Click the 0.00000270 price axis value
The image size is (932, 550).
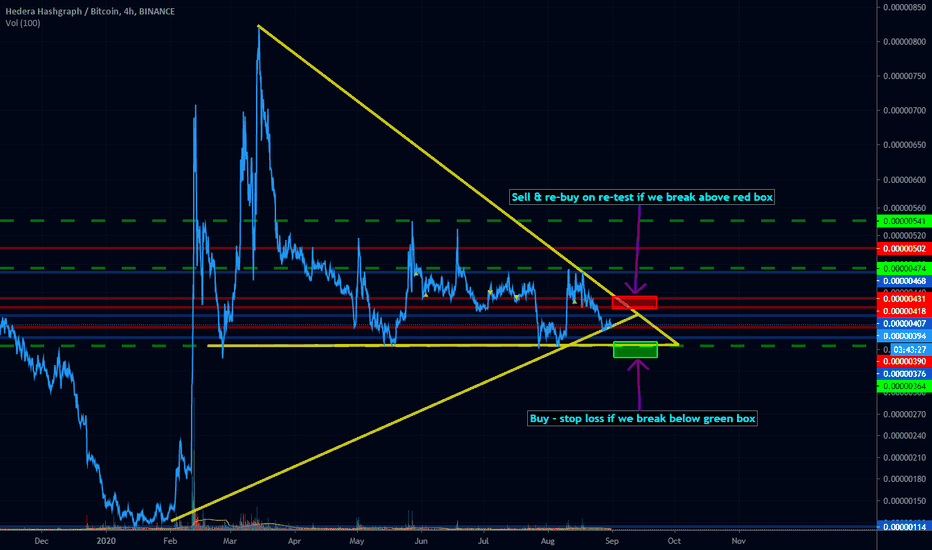pyautogui.click(x=904, y=414)
